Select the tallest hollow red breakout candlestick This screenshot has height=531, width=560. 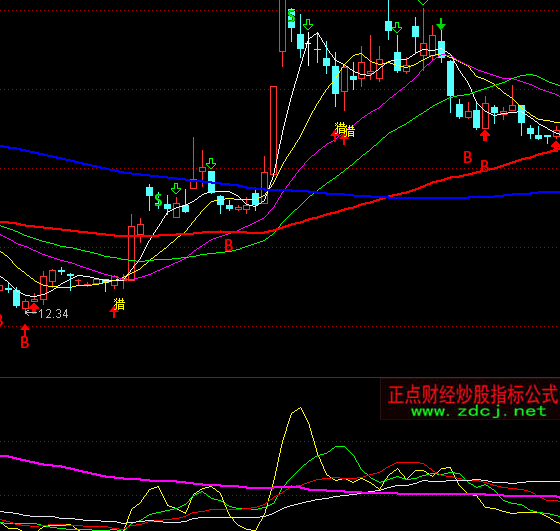click(274, 130)
